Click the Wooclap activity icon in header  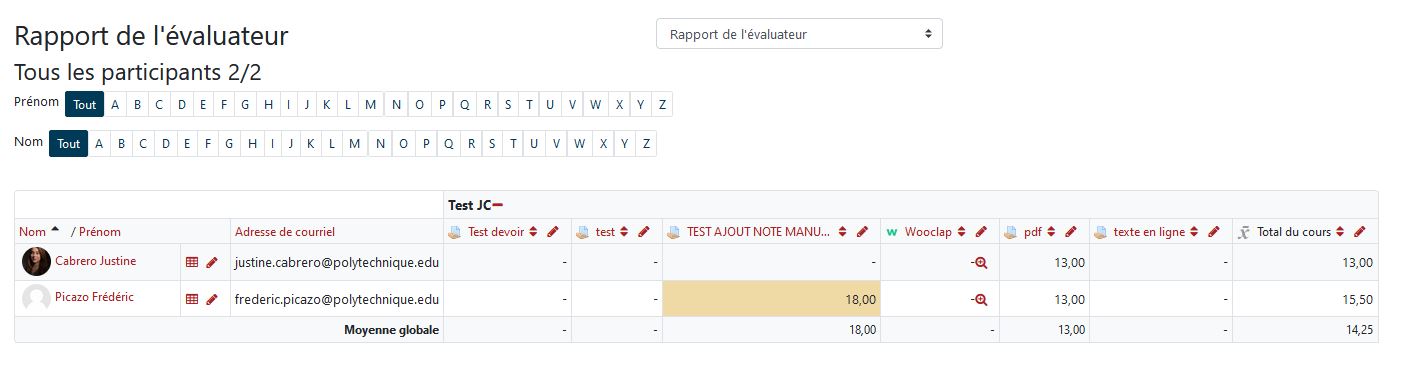tap(892, 232)
